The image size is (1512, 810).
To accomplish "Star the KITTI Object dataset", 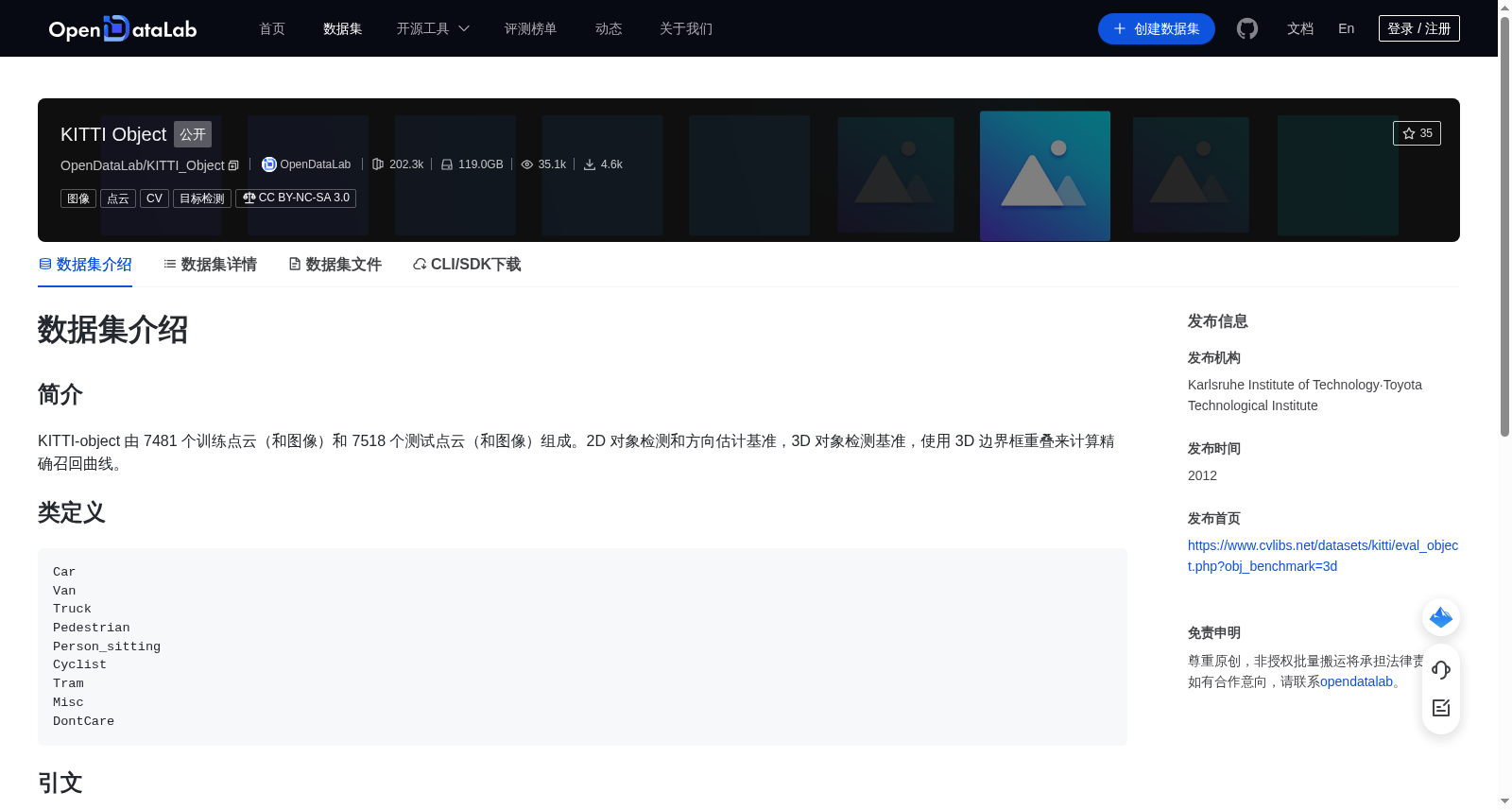I will click(x=1417, y=133).
